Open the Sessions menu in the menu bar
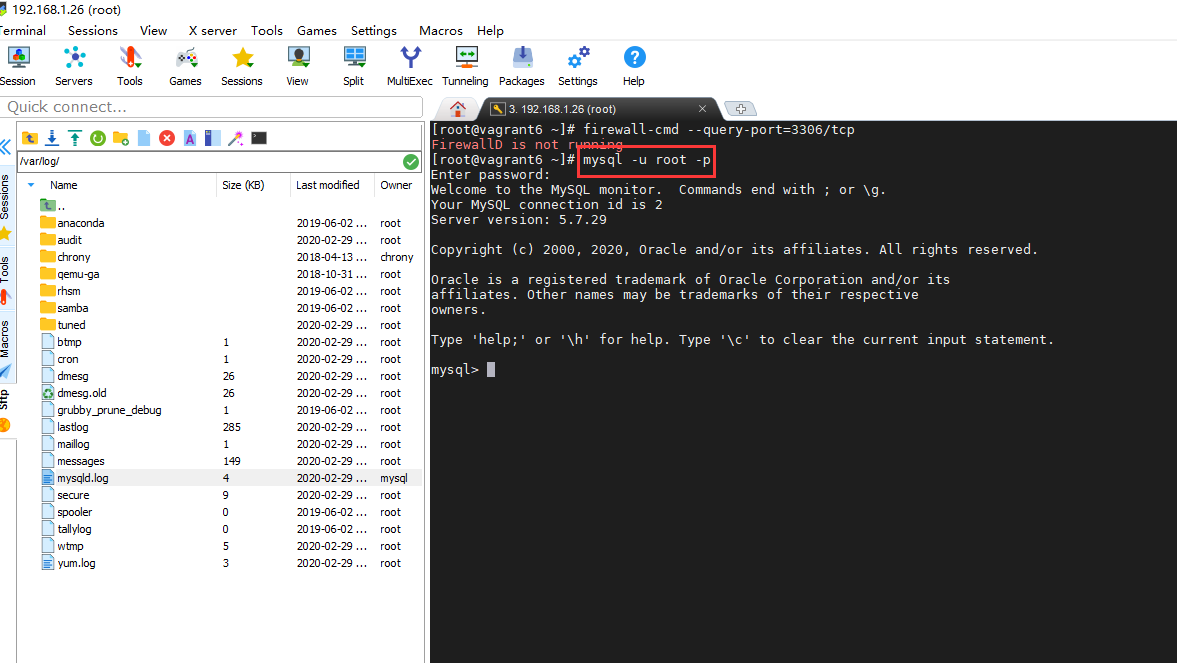Viewport: 1177px width, 663px height. click(x=93, y=31)
